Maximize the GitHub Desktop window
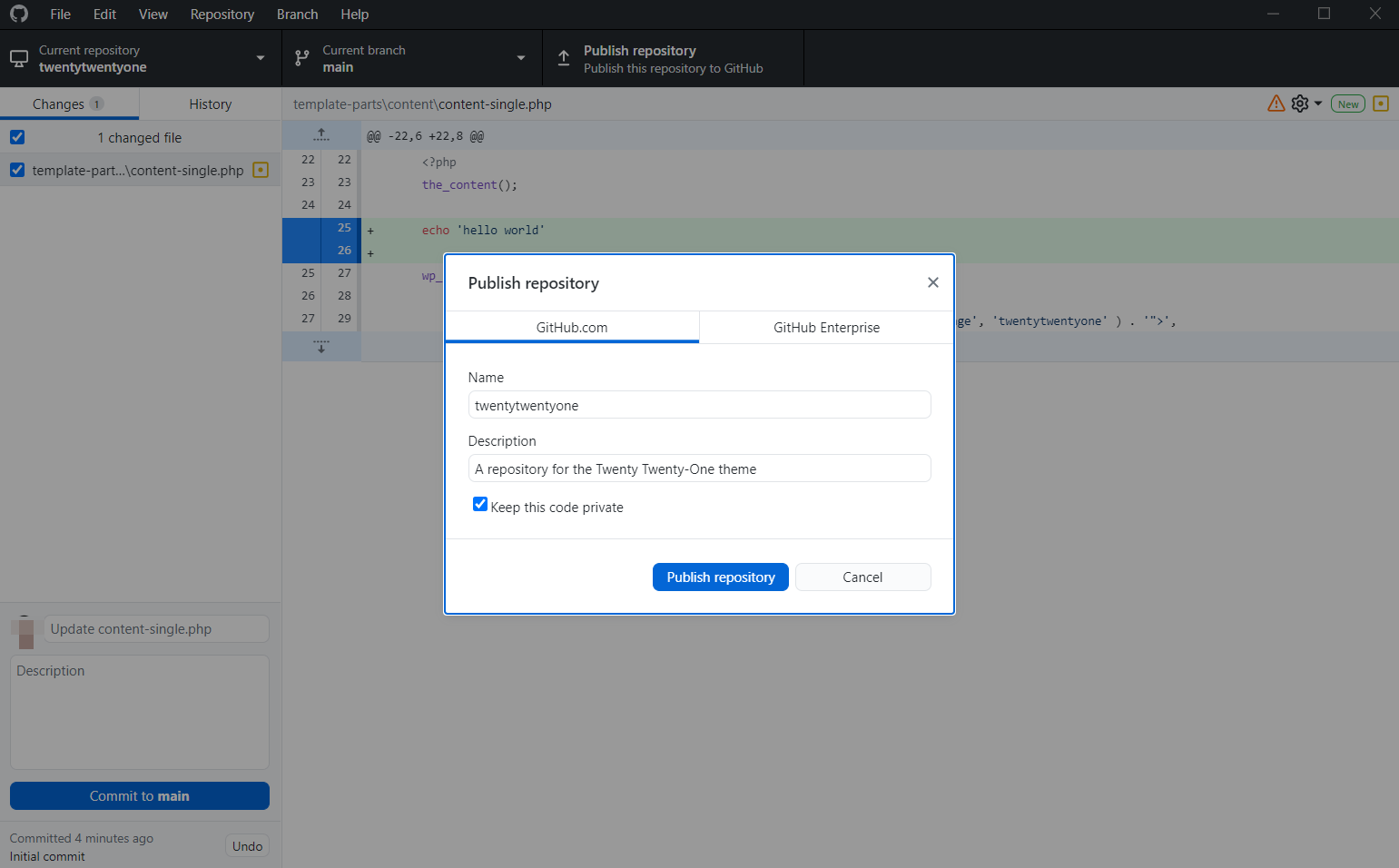The image size is (1399, 868). tap(1324, 14)
